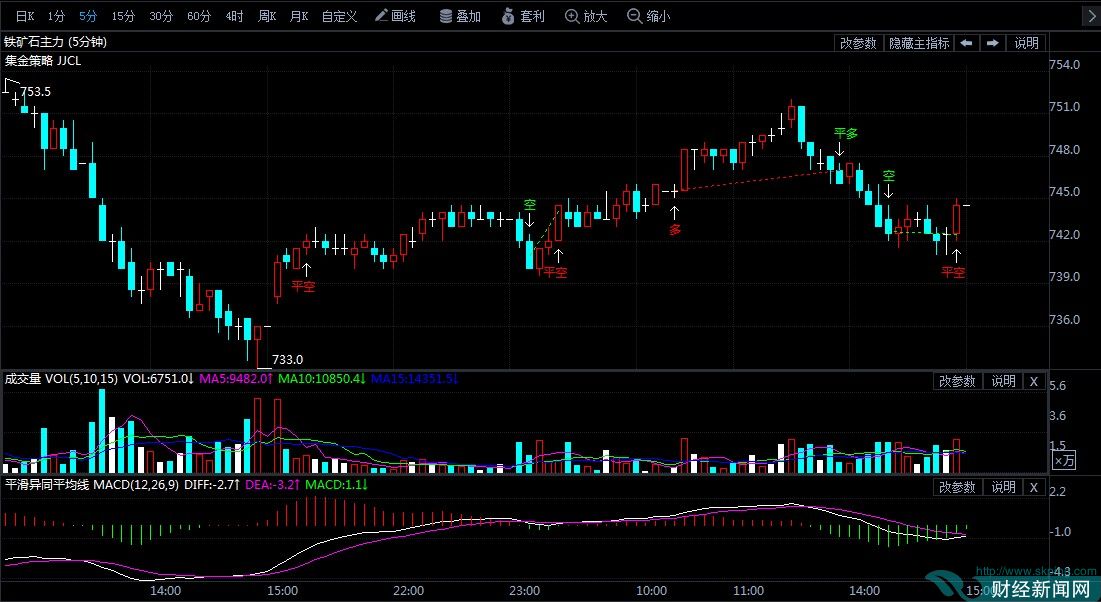Switch to the 月K monthly chart
1101x602 pixels.
[x=299, y=16]
